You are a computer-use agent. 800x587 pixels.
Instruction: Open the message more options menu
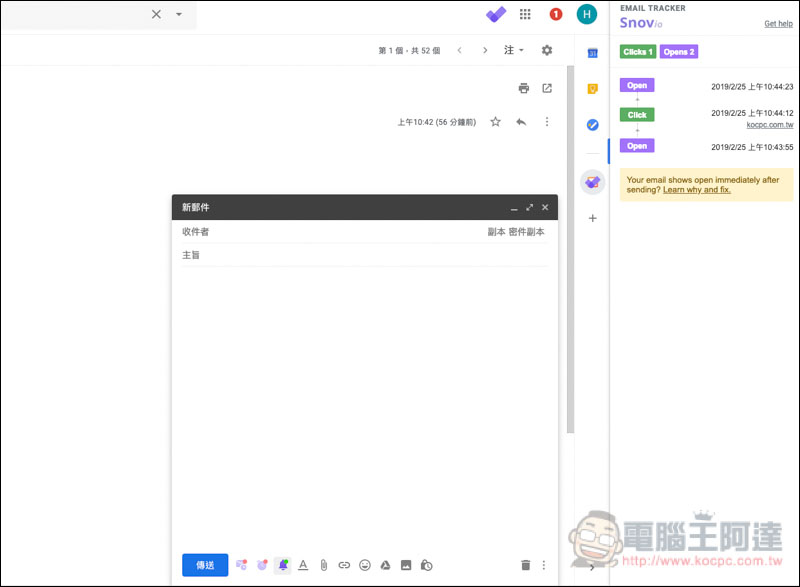[546, 122]
